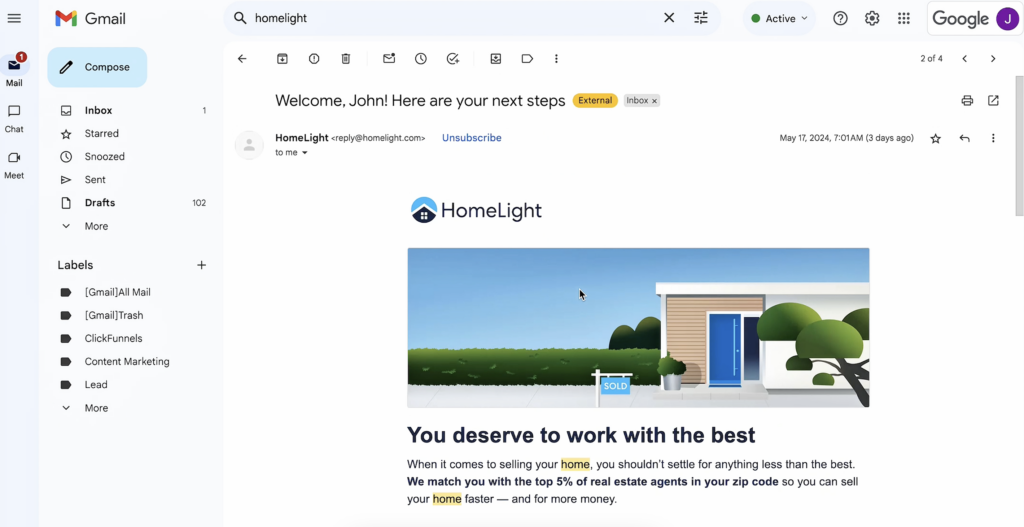Open the main menu hamburger icon
Image resolution: width=1024 pixels, height=527 pixels.
click(14, 18)
